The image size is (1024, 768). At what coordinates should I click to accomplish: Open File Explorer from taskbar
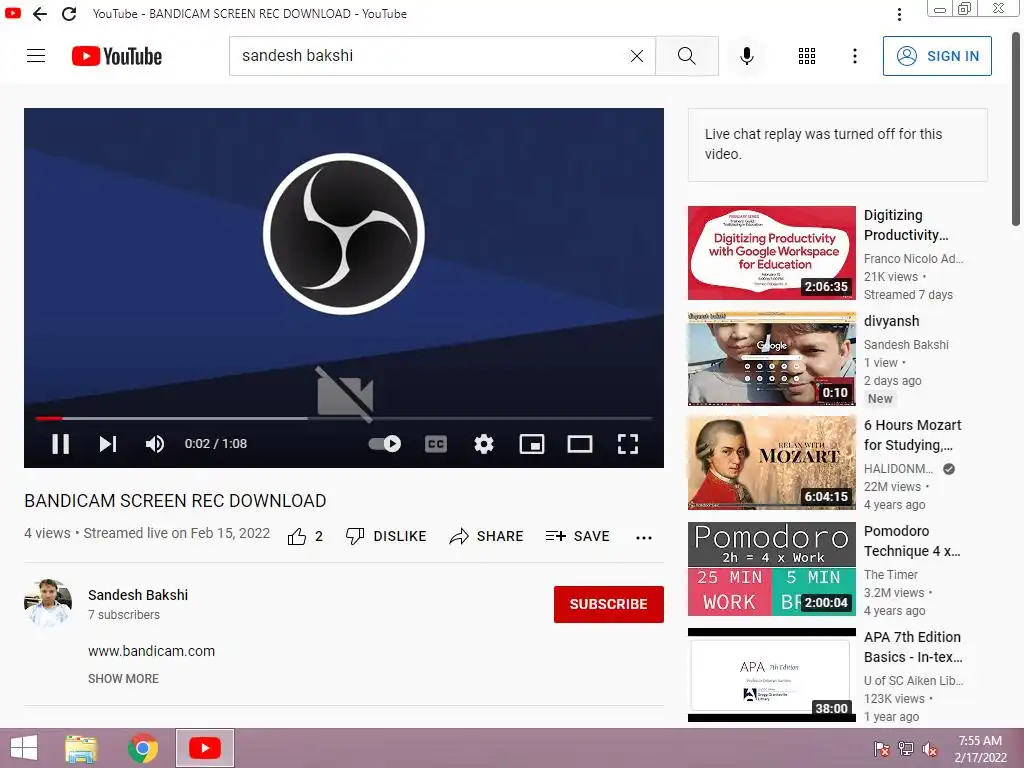click(81, 748)
